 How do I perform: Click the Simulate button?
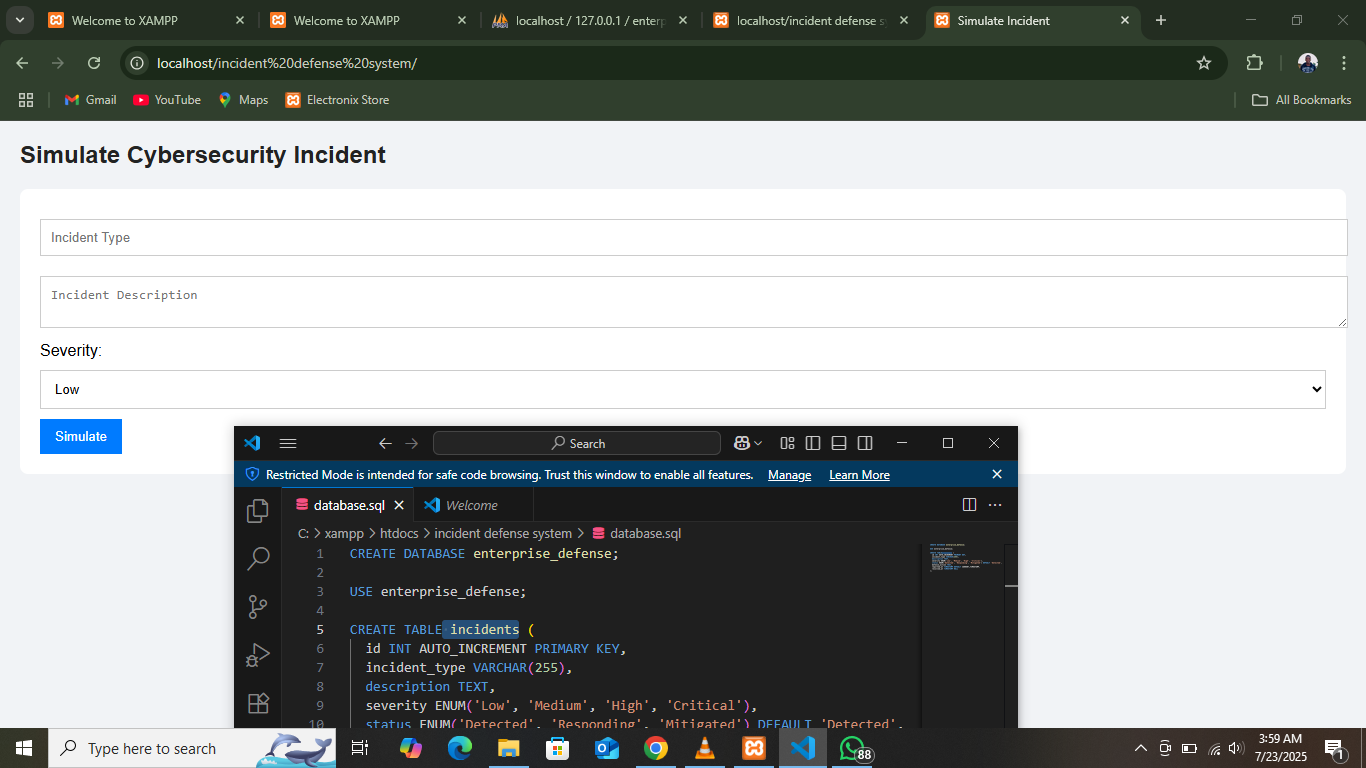(x=80, y=436)
